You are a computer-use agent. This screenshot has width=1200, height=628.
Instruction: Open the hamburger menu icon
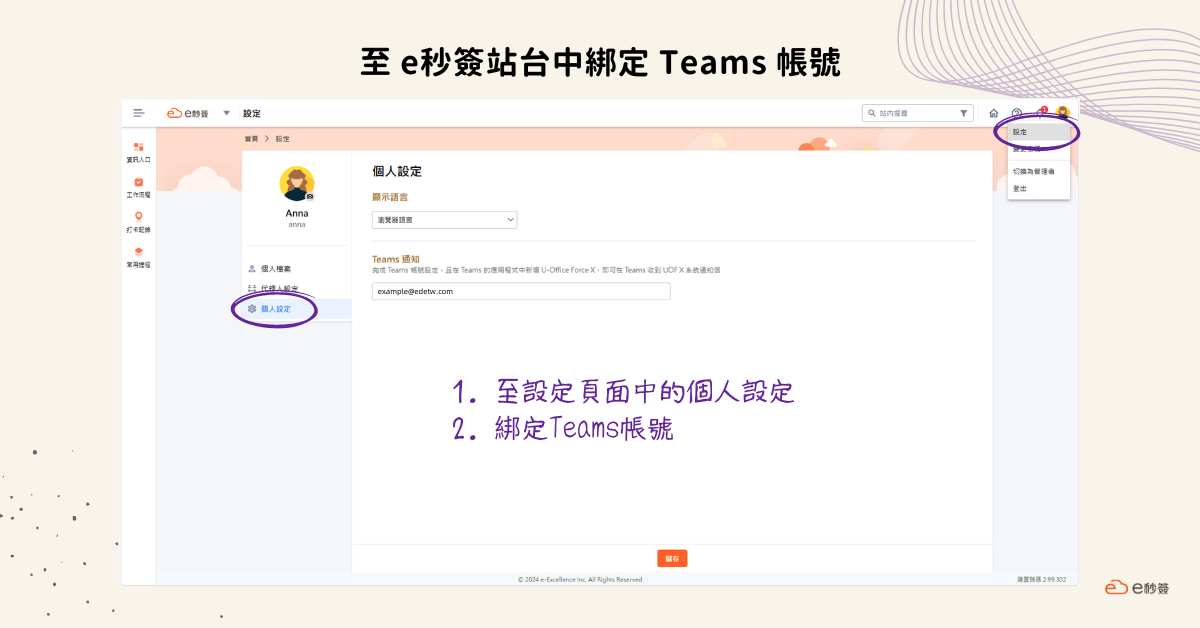(139, 114)
